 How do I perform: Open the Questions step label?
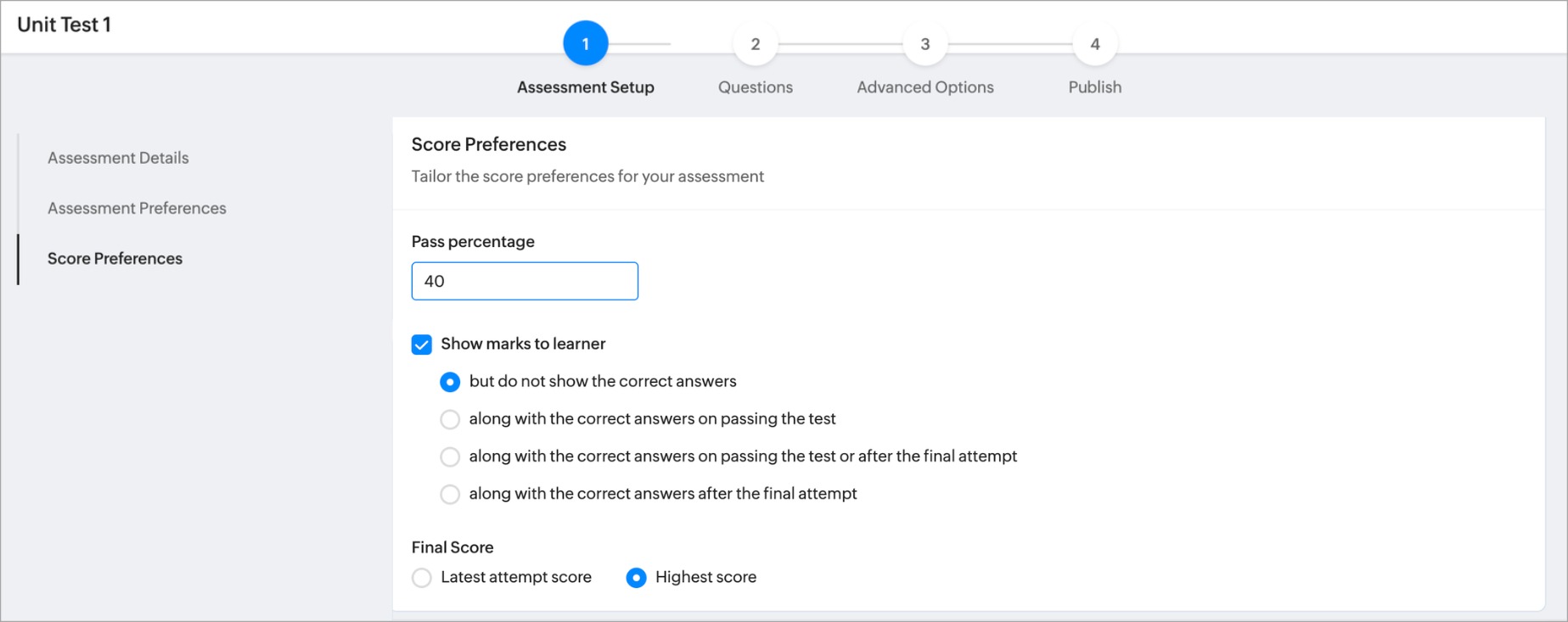756,87
